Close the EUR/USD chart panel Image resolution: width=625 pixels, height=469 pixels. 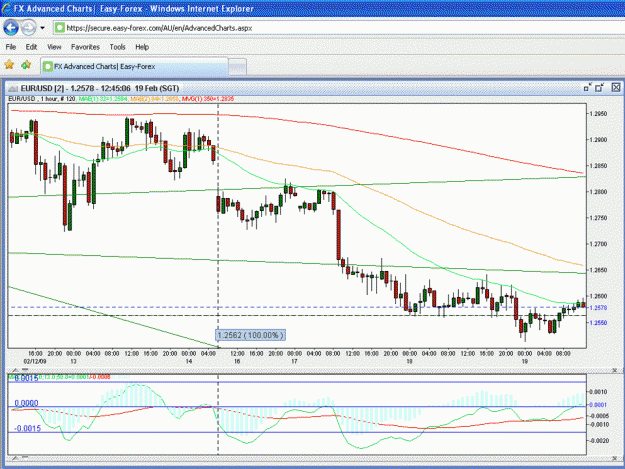pos(616,87)
